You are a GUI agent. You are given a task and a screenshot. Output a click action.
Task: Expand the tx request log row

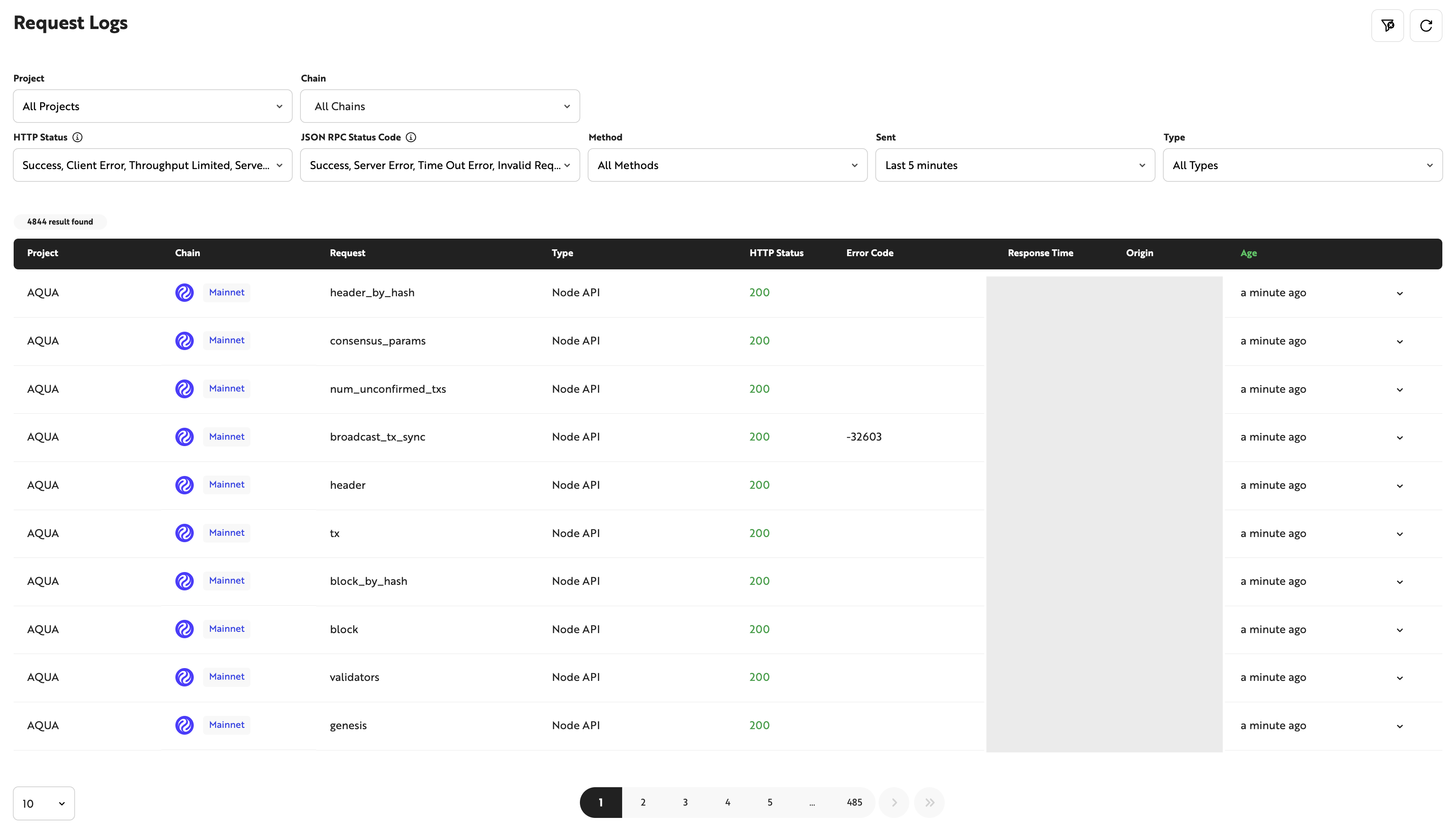click(1399, 534)
